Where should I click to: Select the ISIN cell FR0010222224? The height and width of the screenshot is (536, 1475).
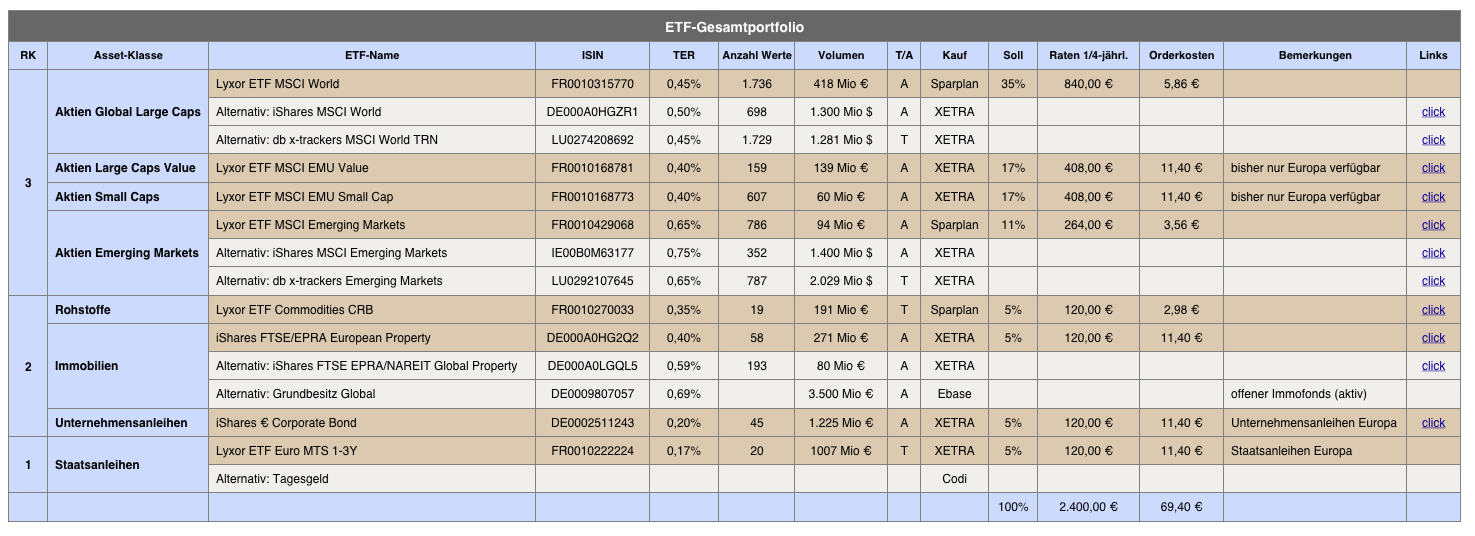[x=592, y=451]
